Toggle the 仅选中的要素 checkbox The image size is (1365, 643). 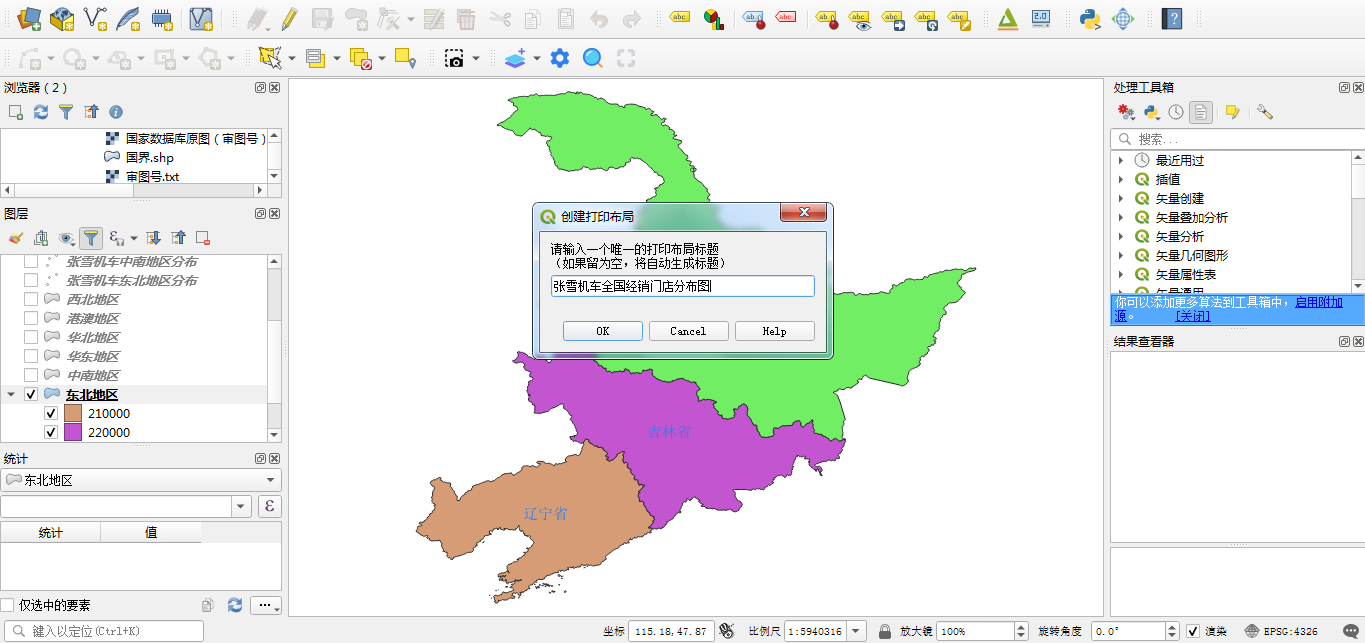pos(8,605)
